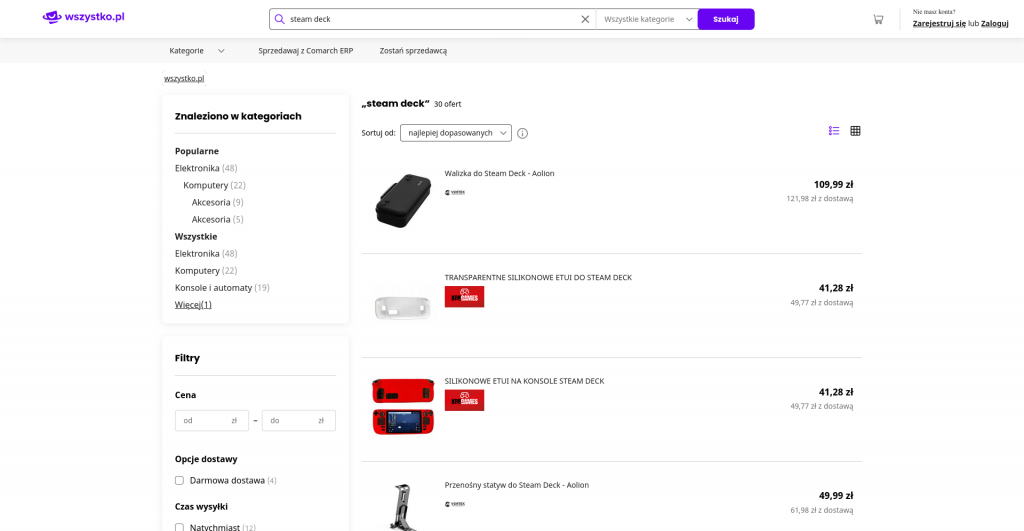Switch to list view layout
1024x531 pixels.
tap(834, 131)
